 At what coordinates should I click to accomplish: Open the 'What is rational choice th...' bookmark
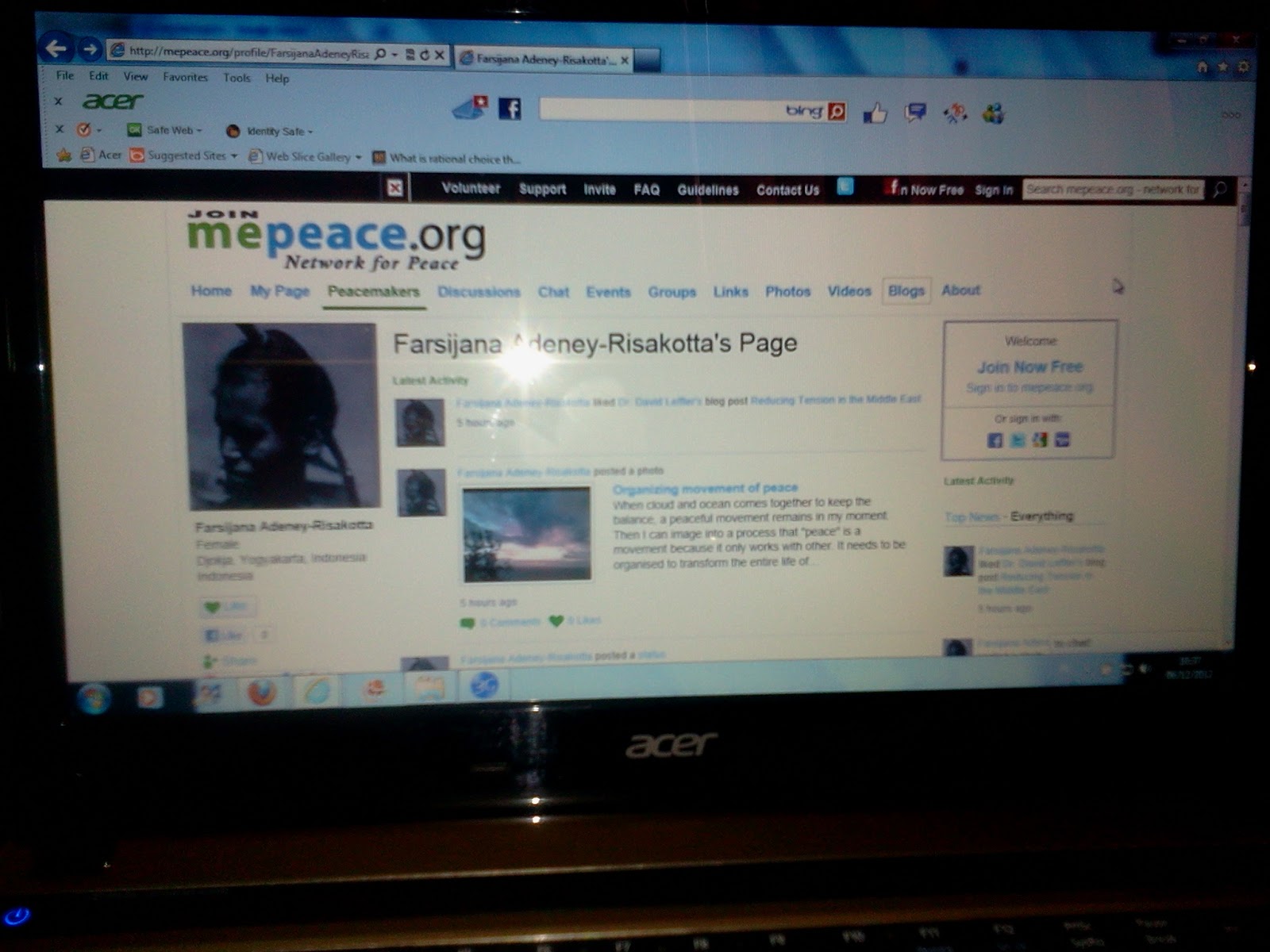click(x=447, y=158)
